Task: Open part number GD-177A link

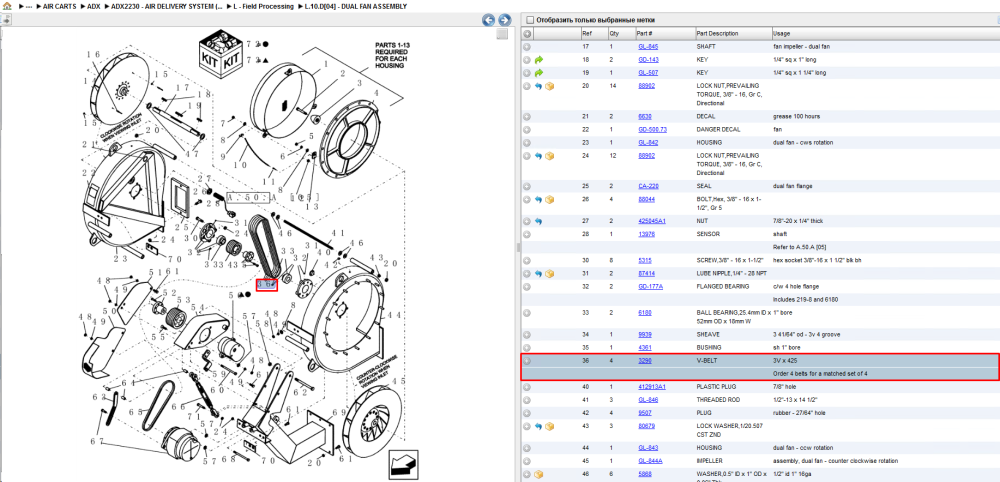Action: (x=651, y=287)
